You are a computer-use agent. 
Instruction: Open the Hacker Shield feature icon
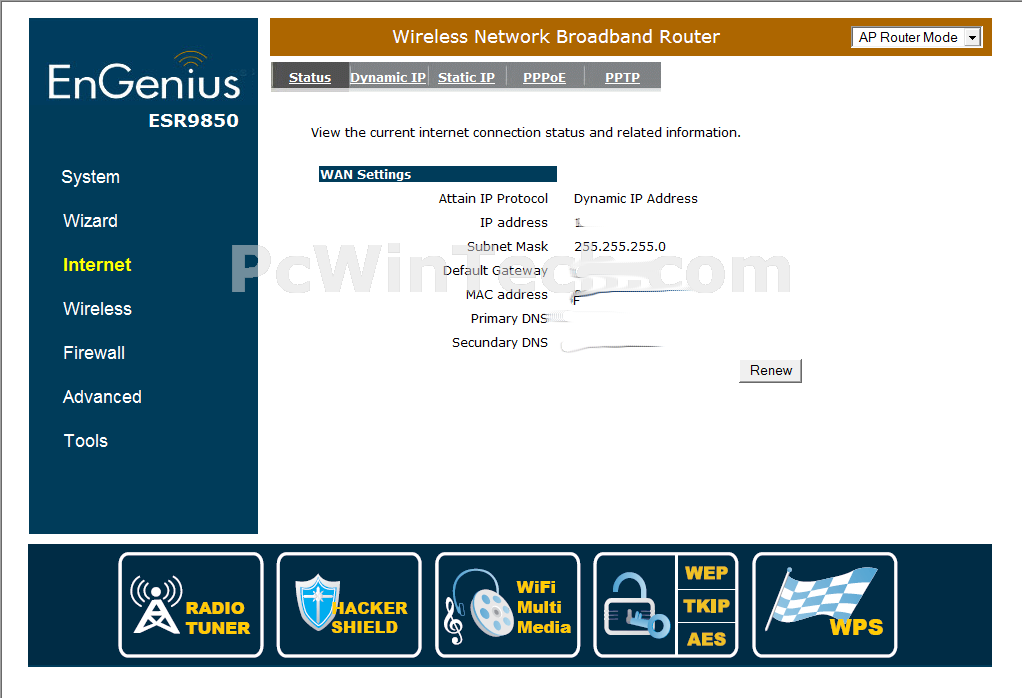click(349, 605)
